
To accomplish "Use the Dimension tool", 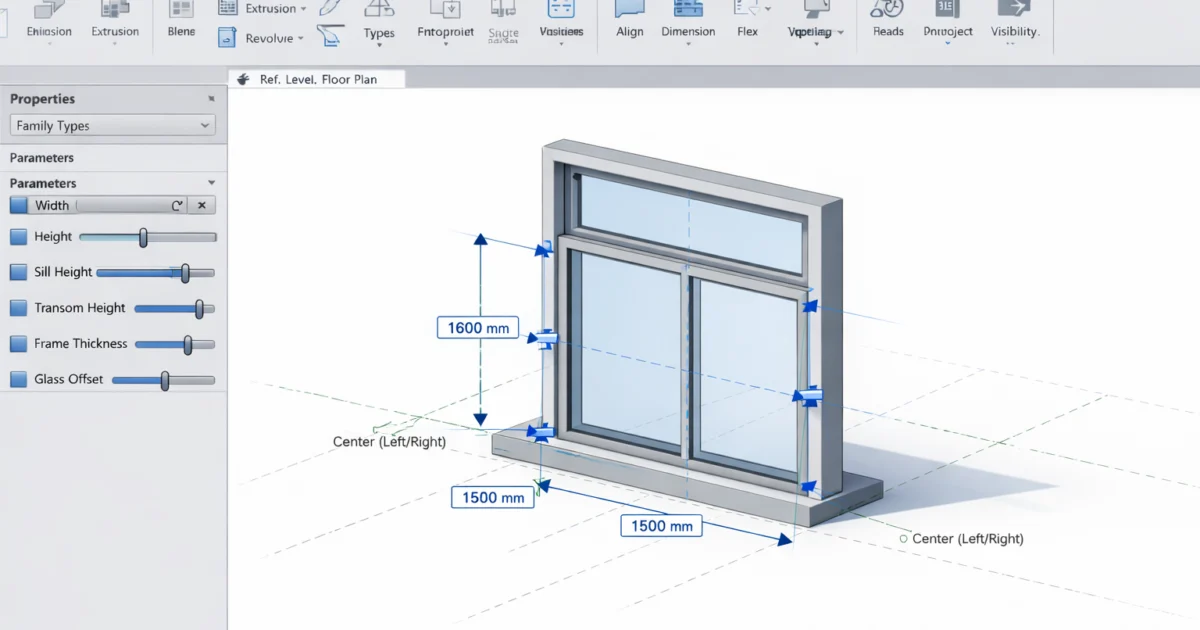I will (688, 20).
